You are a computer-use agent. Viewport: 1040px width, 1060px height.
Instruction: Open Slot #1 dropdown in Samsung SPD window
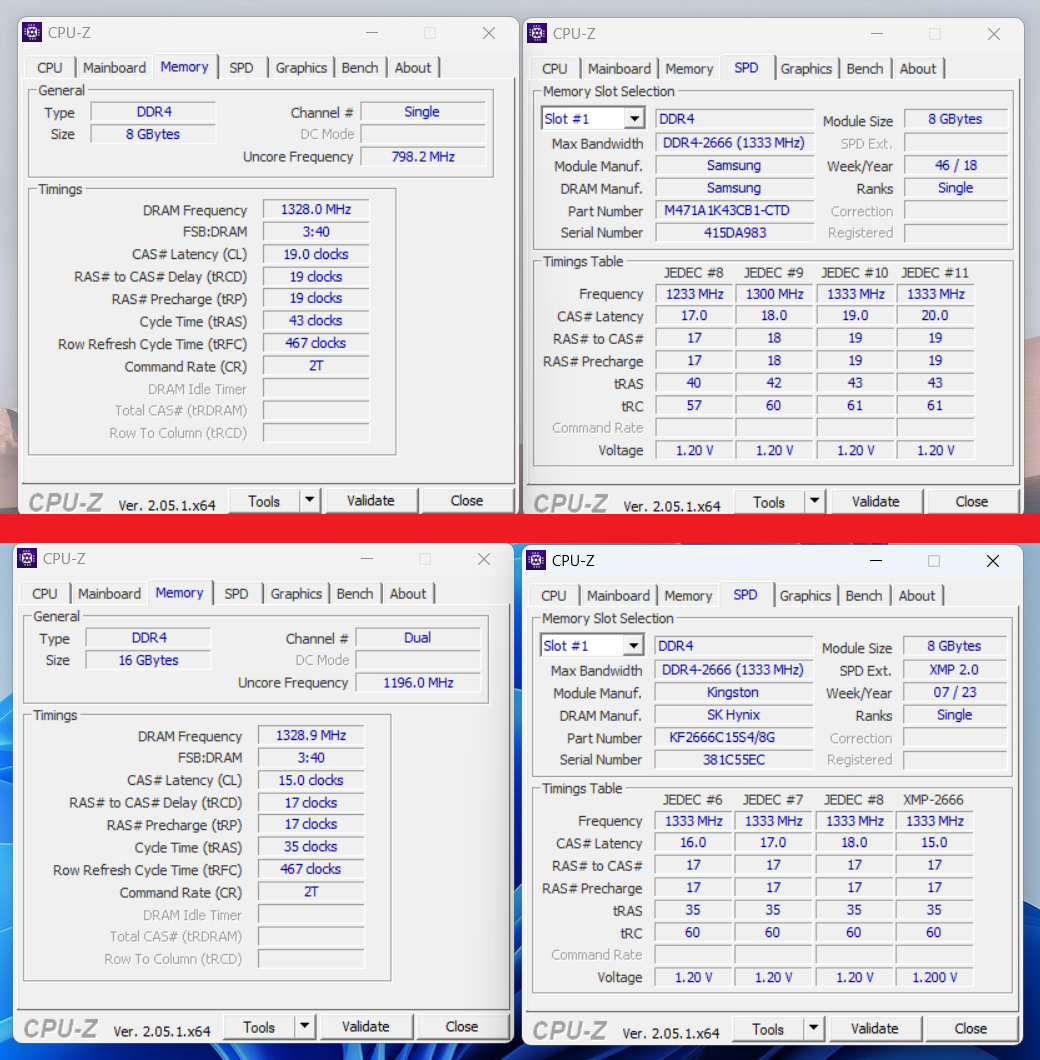pos(634,119)
